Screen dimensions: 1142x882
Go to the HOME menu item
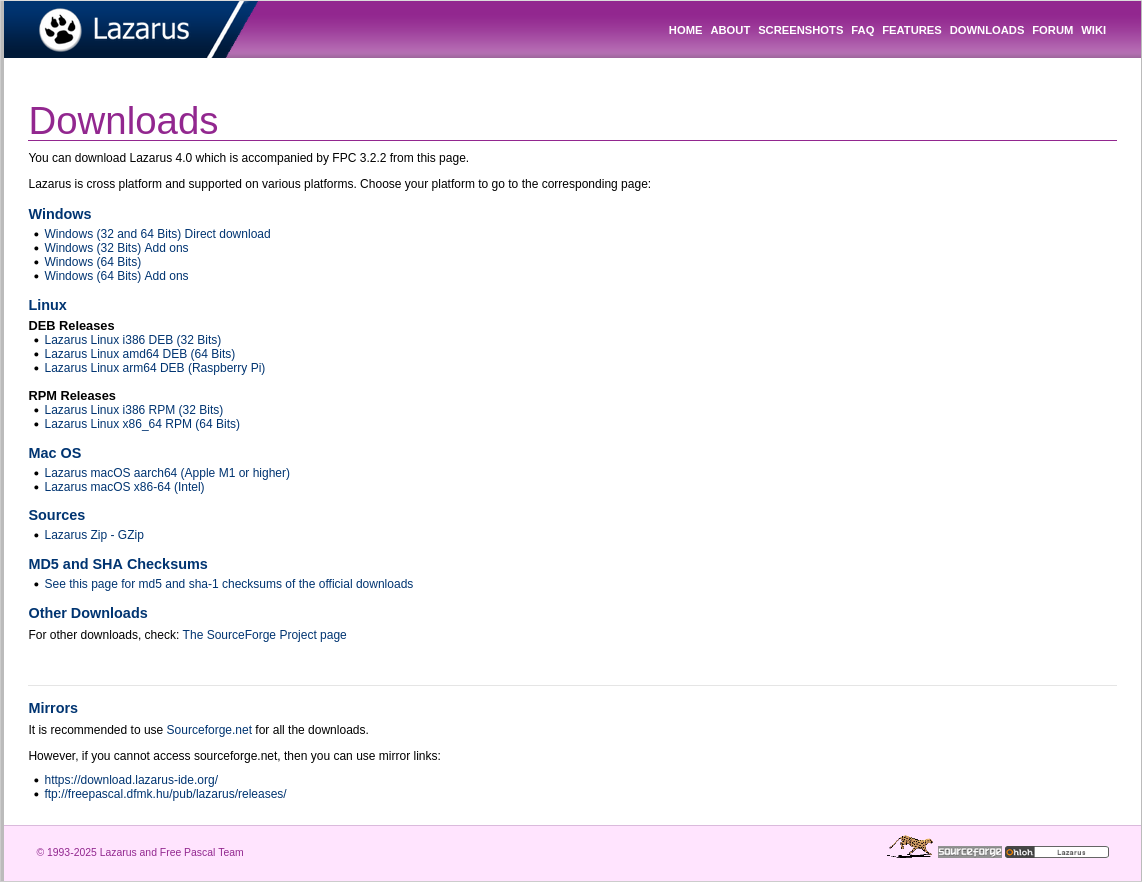click(x=685, y=30)
